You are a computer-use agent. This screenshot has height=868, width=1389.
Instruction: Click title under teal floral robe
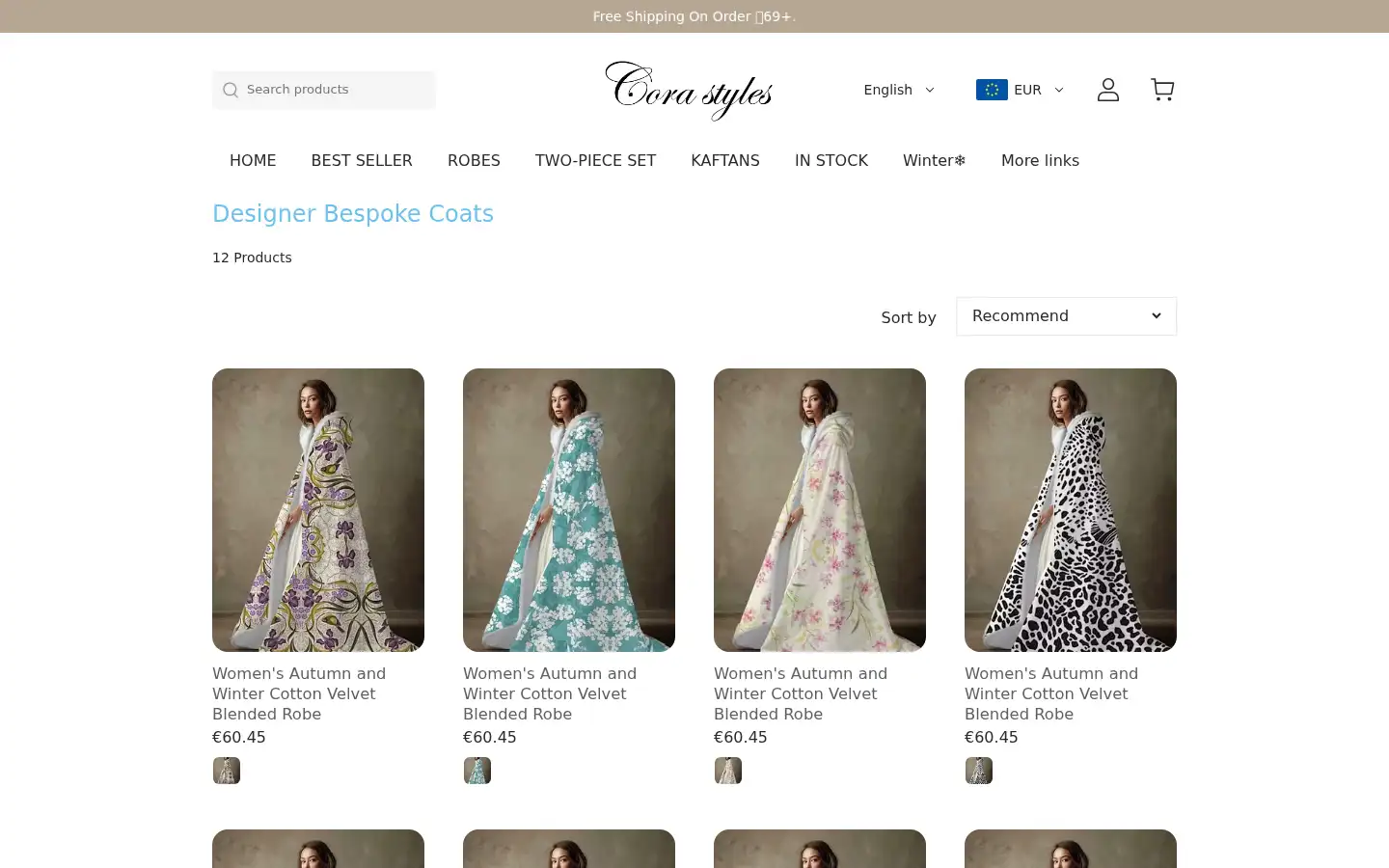[550, 693]
